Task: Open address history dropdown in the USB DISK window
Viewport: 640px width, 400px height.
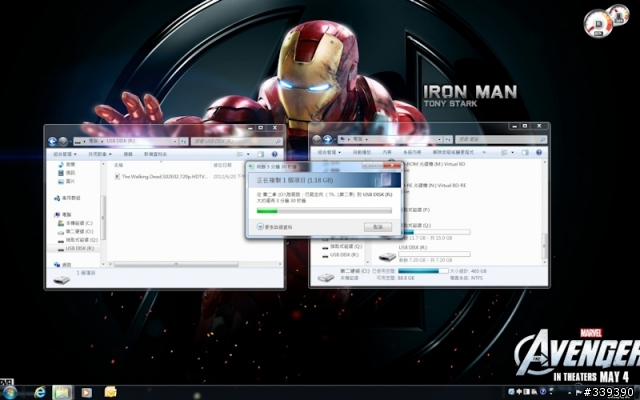Action: pyautogui.click(x=175, y=141)
